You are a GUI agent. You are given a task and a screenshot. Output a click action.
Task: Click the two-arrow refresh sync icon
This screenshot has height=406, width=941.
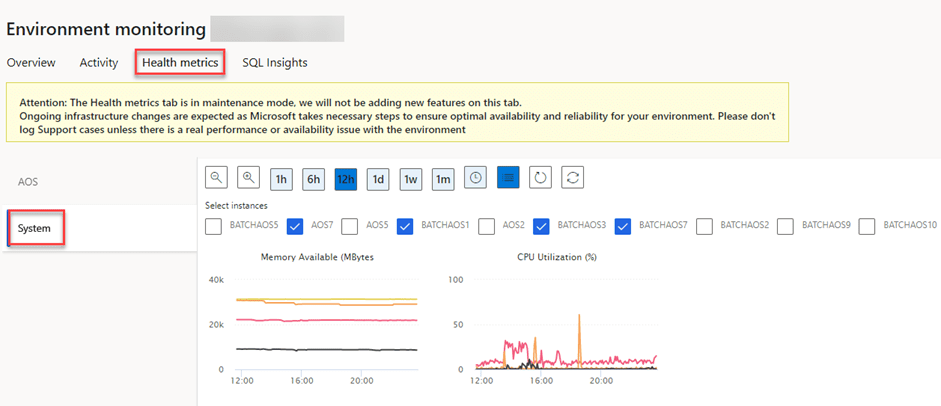click(572, 178)
